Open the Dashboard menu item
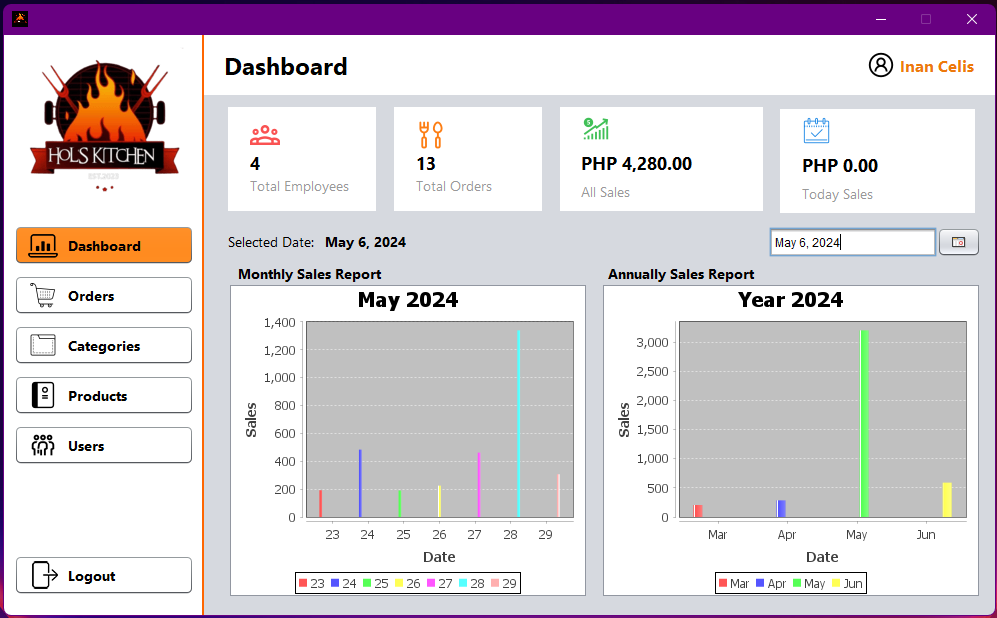The image size is (997, 618). pos(104,246)
